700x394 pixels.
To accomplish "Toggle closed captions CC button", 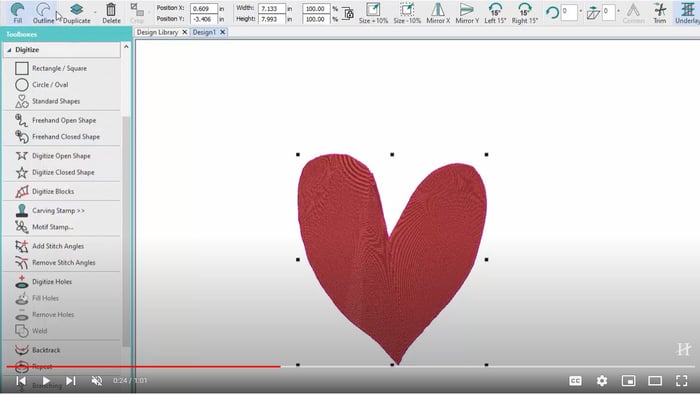I will tap(575, 381).
